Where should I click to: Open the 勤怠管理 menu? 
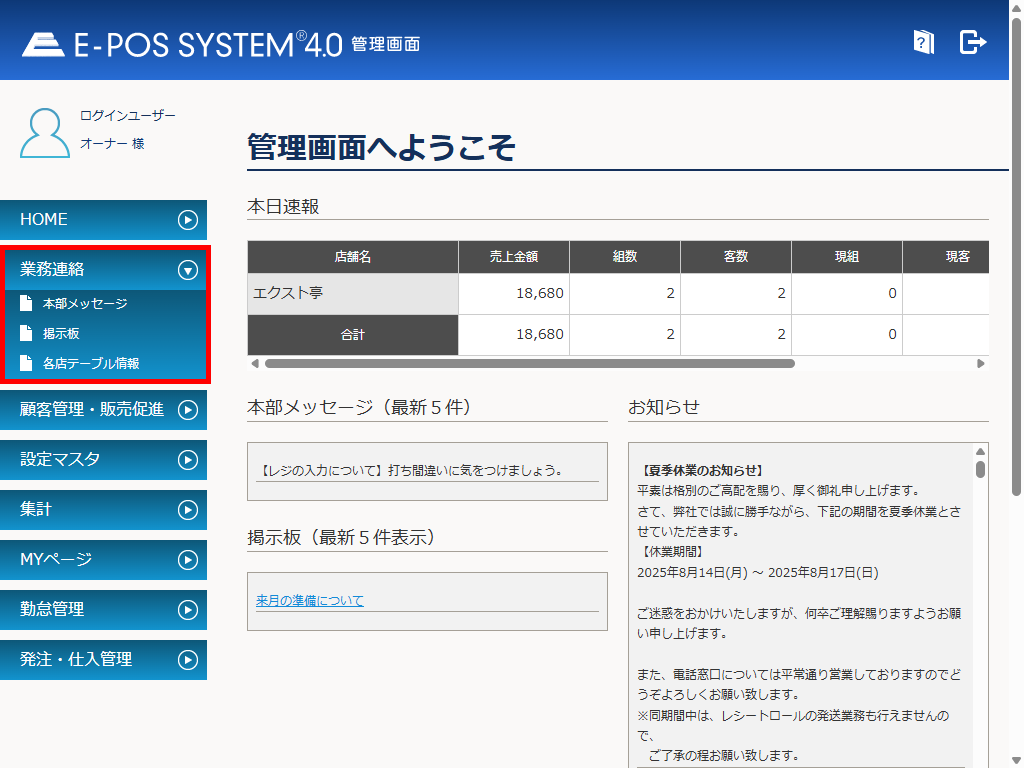tap(187, 610)
